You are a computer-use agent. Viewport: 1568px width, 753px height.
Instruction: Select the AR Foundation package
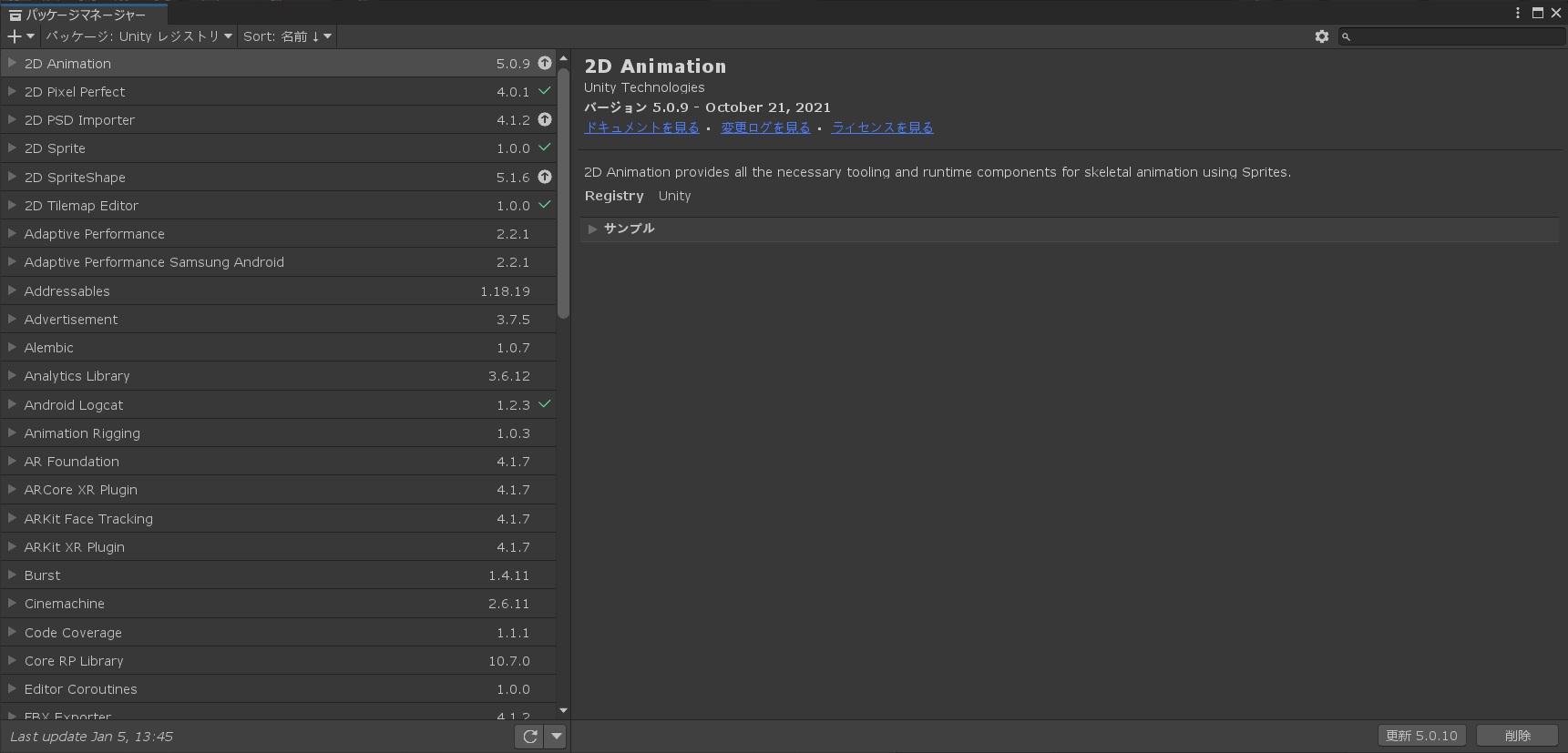click(x=278, y=461)
